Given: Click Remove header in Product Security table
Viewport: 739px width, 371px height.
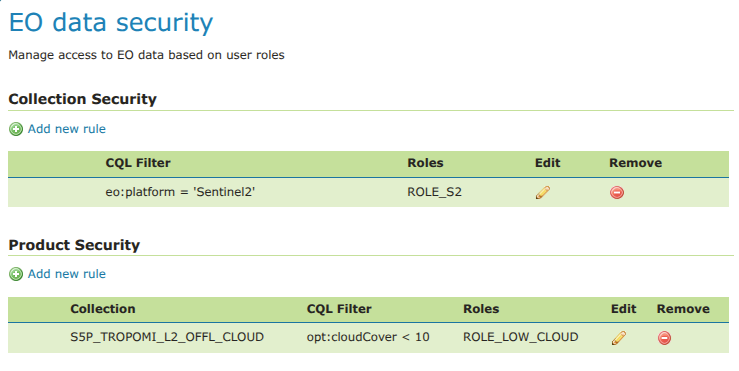Looking at the screenshot, I should [x=683, y=309].
